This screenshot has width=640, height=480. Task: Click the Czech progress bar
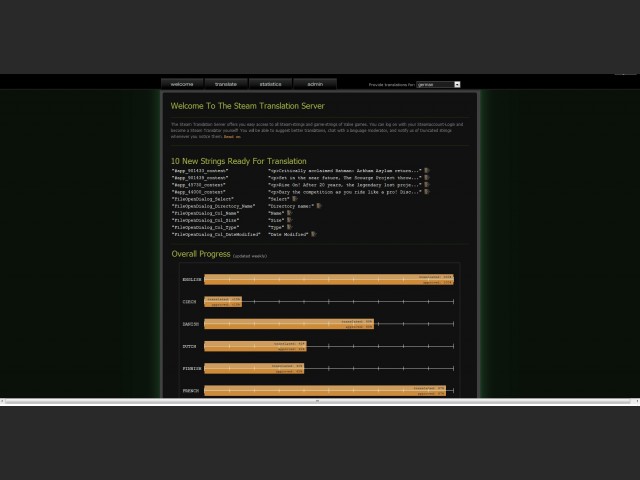point(223,302)
